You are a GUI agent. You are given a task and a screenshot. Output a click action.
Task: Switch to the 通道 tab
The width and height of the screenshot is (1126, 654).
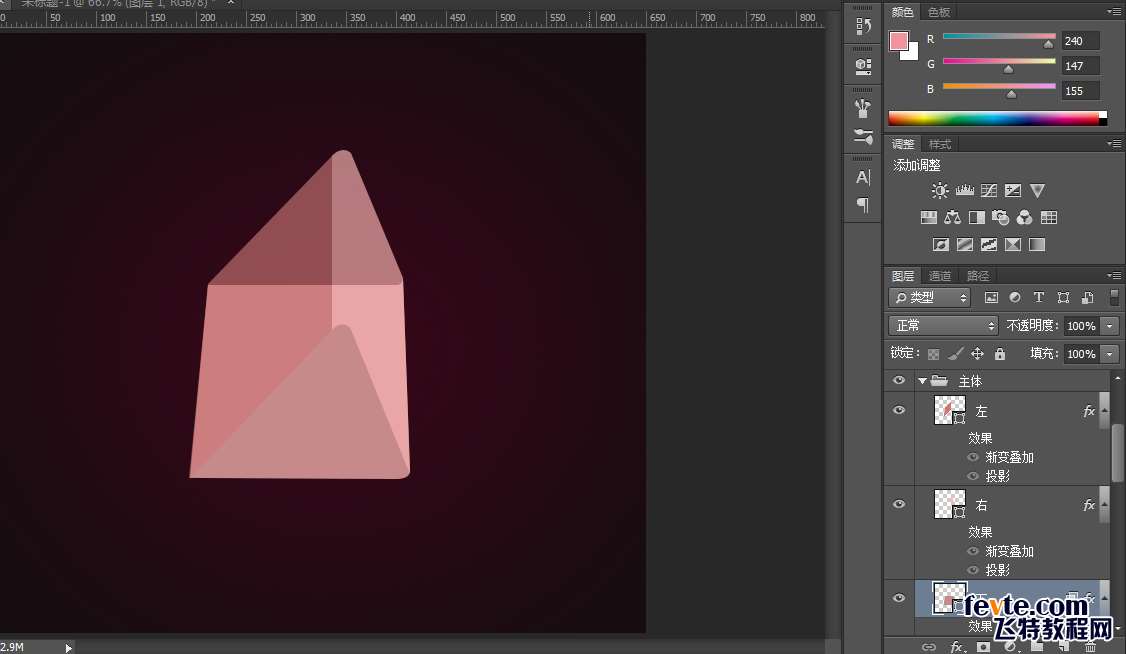coord(939,276)
